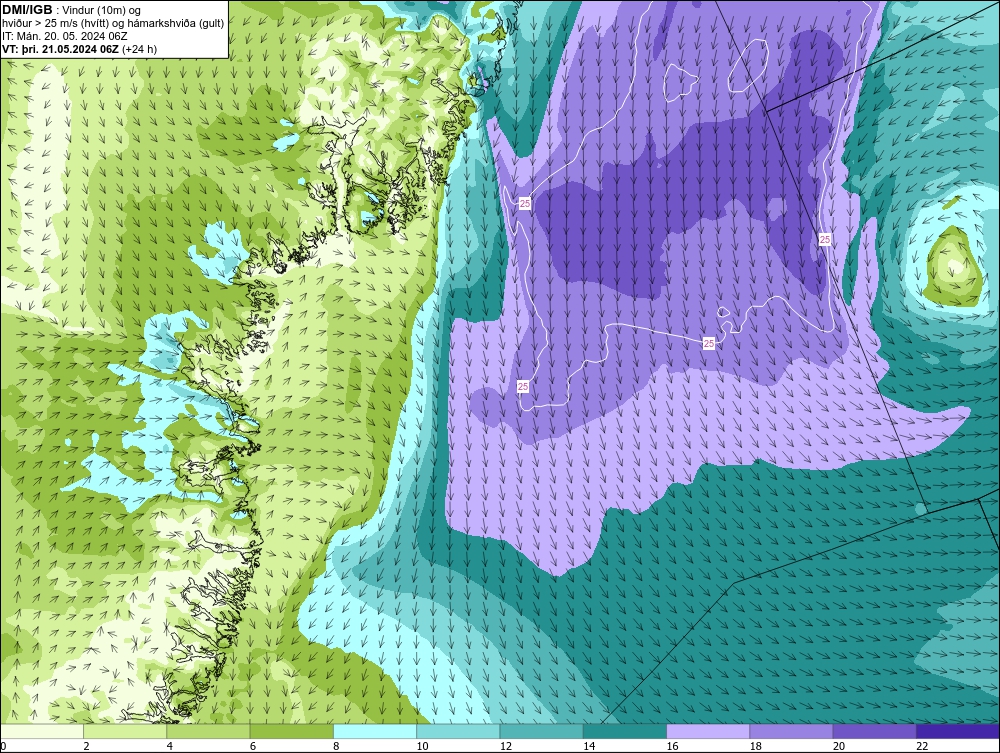The width and height of the screenshot is (1000, 753).
Task: Click the legend scale value 12
Action: coord(506,747)
